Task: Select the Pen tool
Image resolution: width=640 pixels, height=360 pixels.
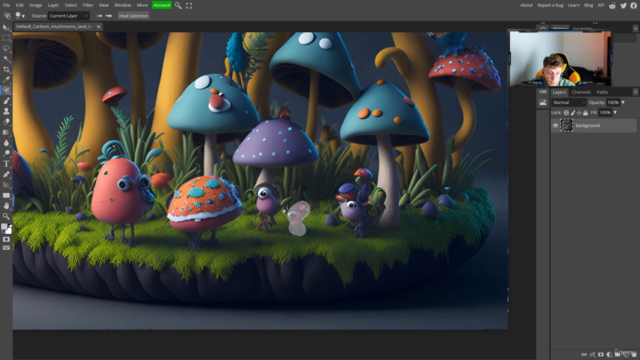Action: point(6,174)
